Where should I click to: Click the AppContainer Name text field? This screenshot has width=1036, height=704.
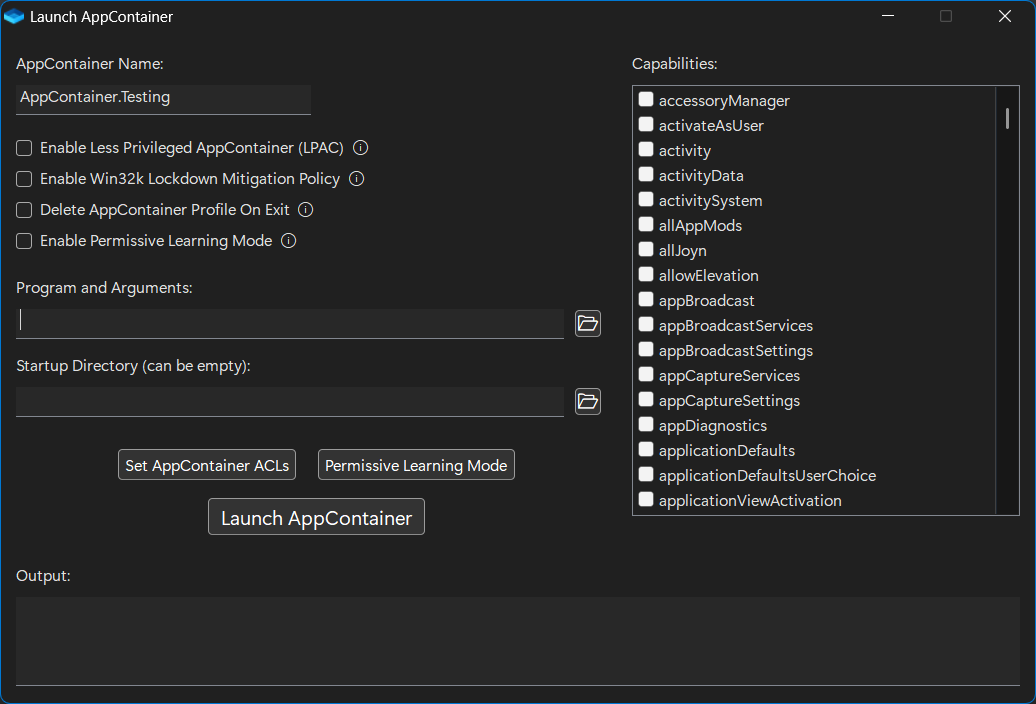click(163, 99)
